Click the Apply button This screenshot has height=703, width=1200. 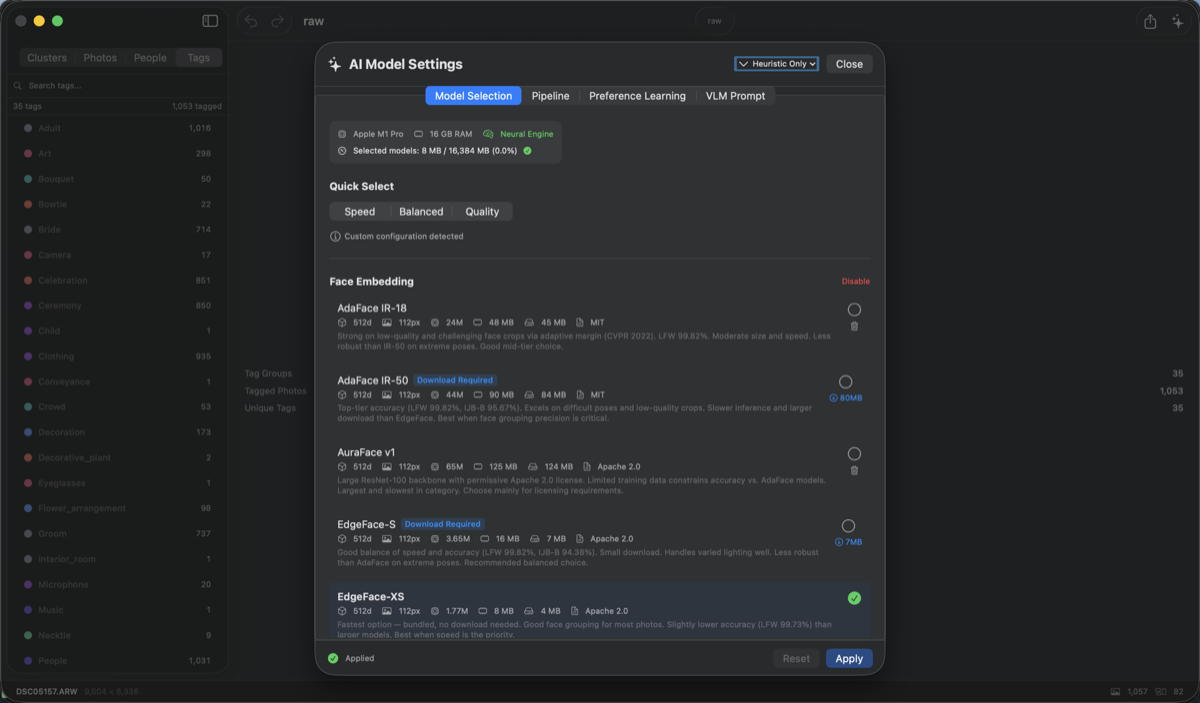[x=849, y=659]
